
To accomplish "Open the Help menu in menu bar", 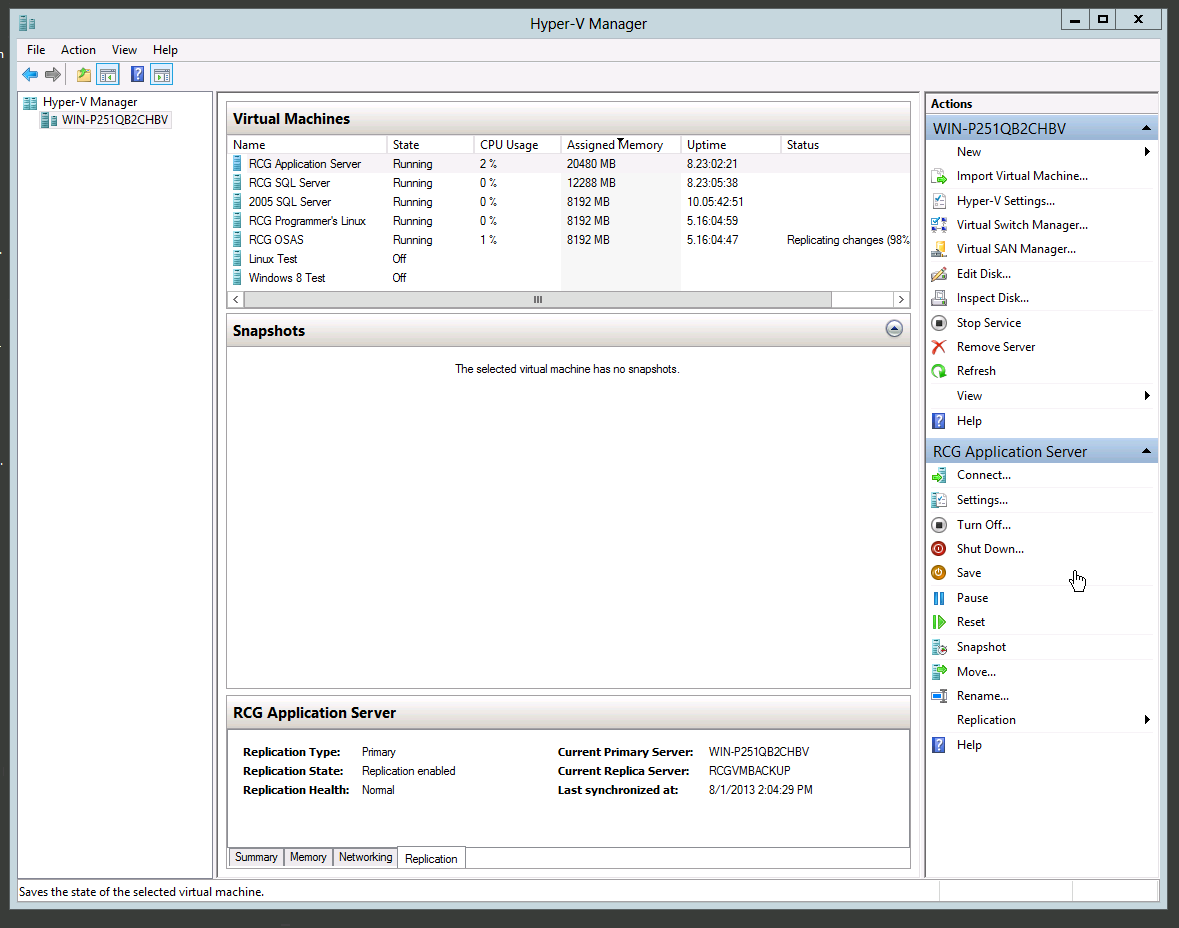I will coord(165,50).
